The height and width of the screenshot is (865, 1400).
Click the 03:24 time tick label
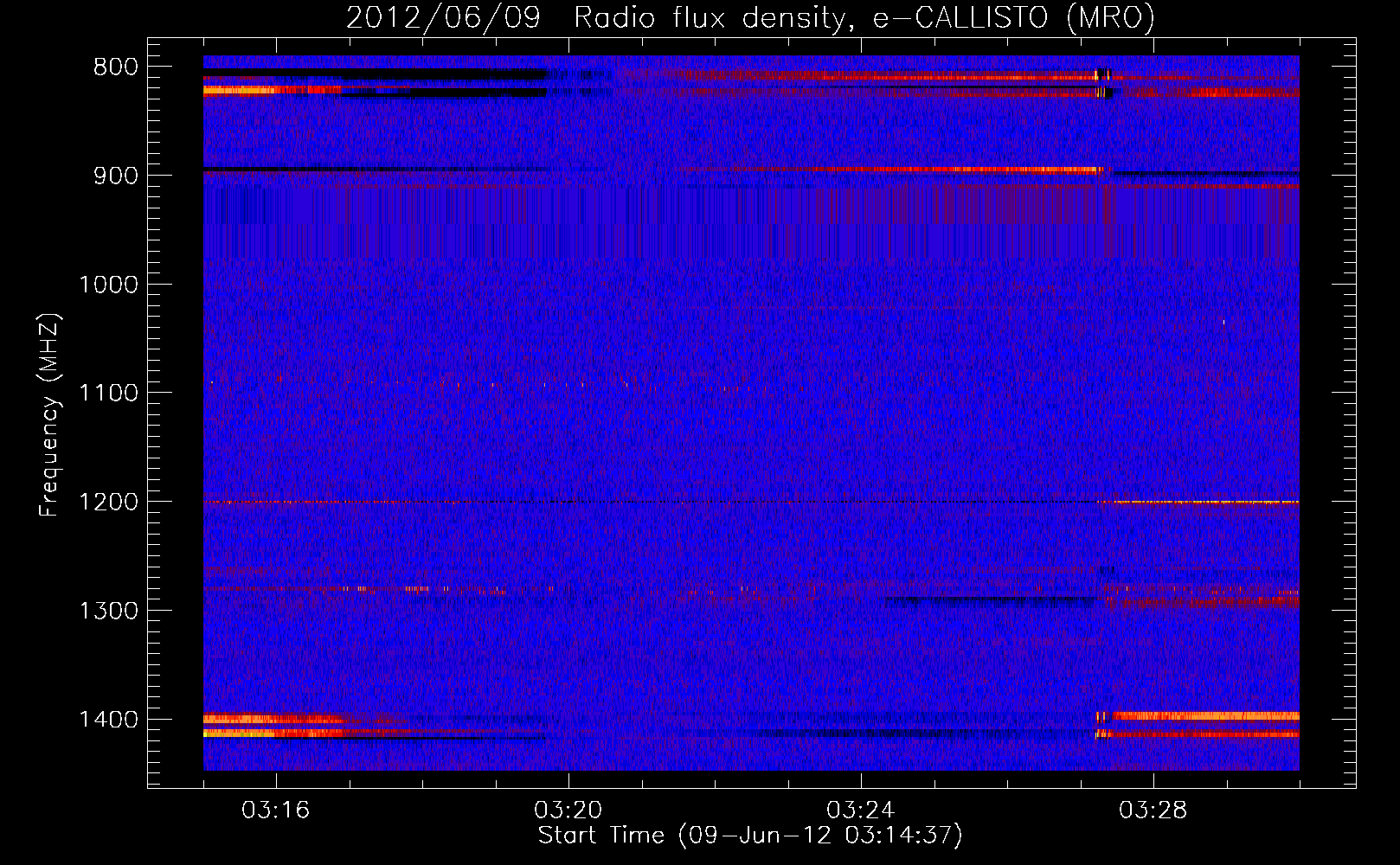coord(860,811)
